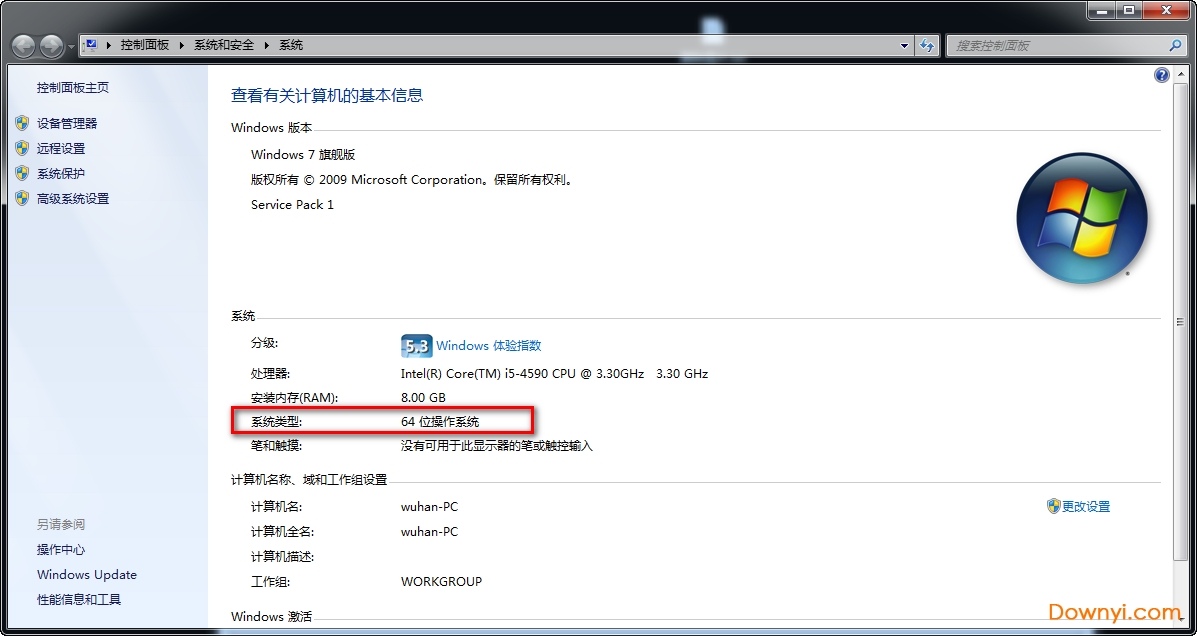Image resolution: width=1197 pixels, height=636 pixels.
Task: Click the Windows logo image
Action: pyautogui.click(x=1082, y=219)
